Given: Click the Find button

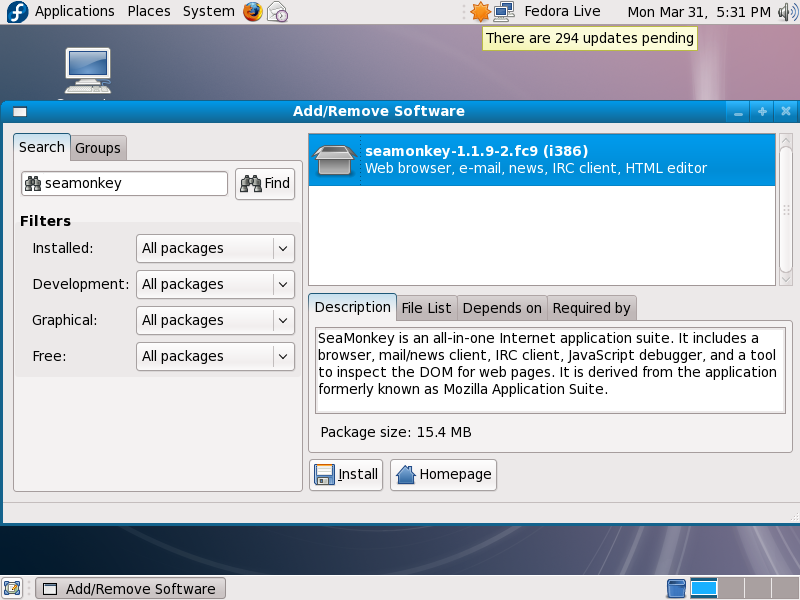Looking at the screenshot, I should (x=265, y=184).
